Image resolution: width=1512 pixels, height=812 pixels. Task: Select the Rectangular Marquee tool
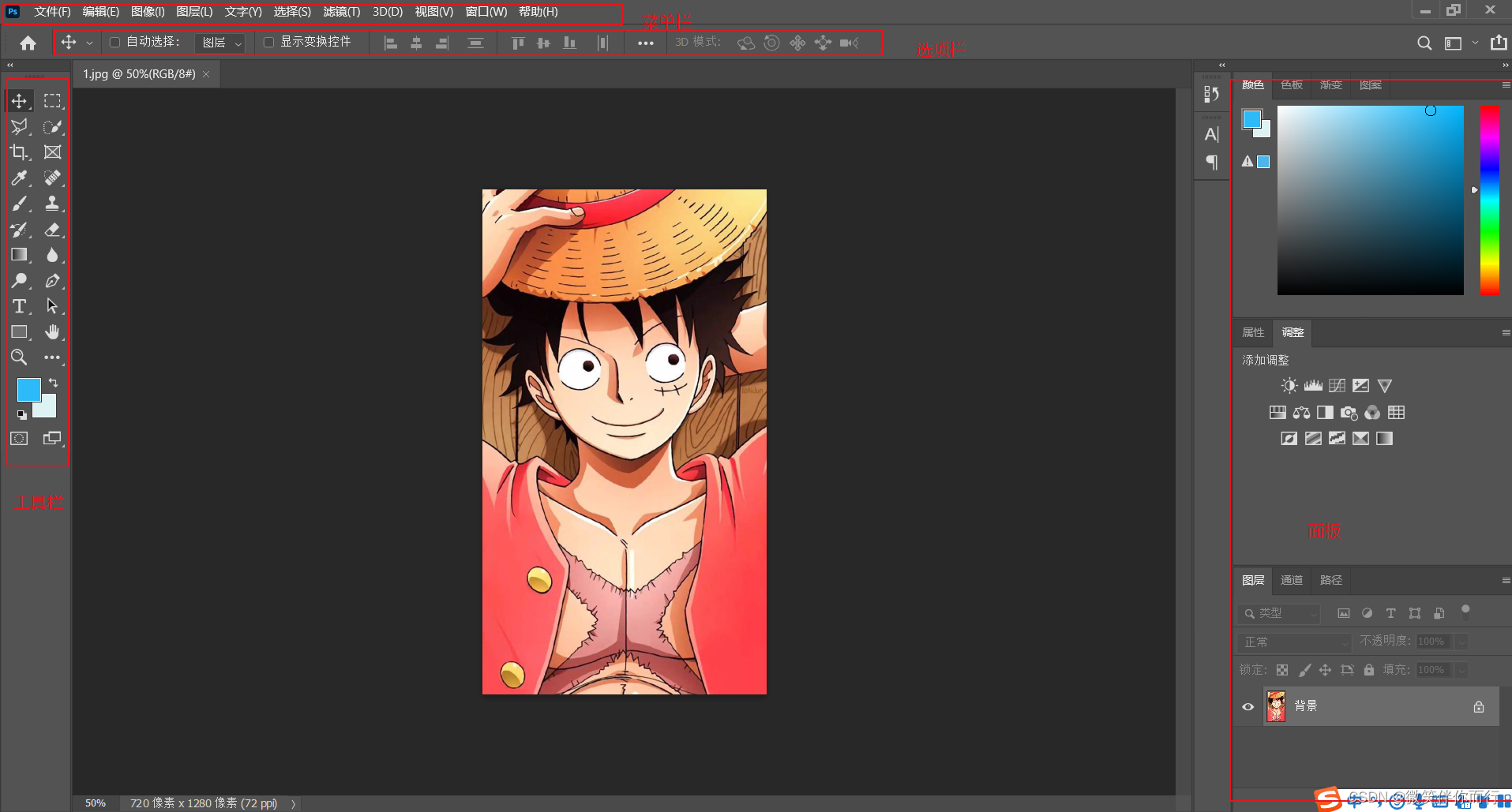(x=52, y=101)
